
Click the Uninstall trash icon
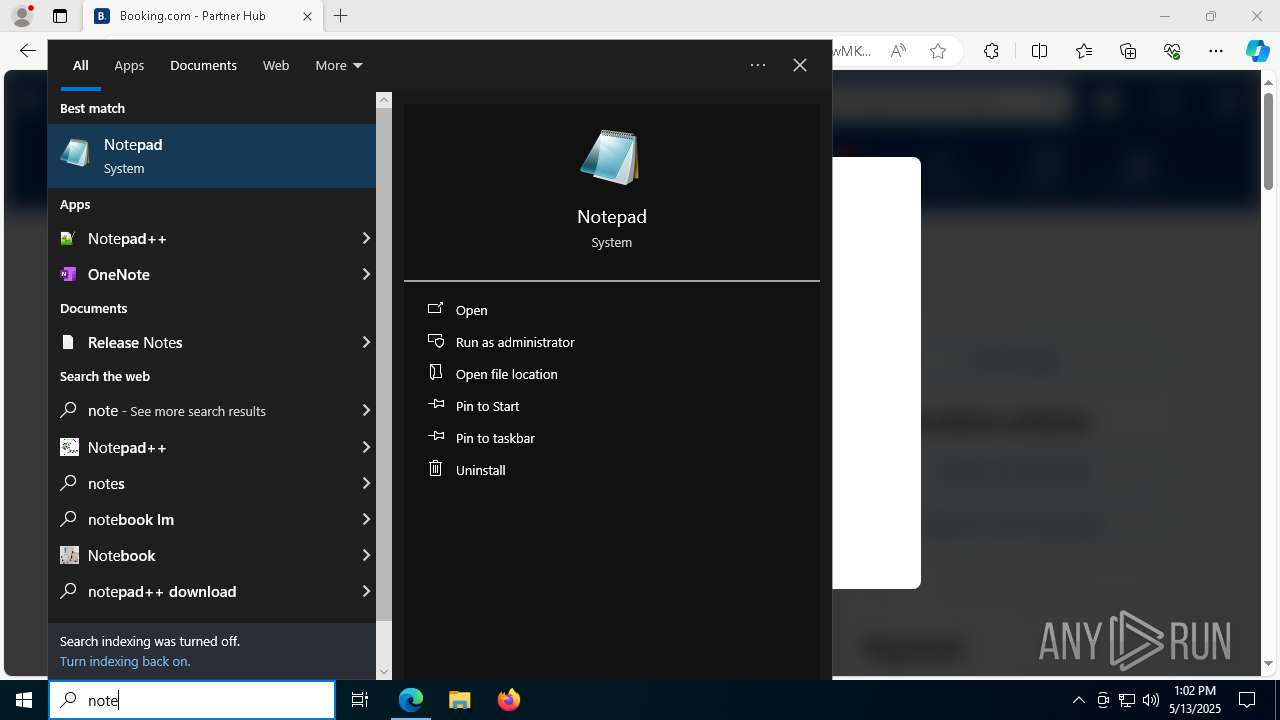point(435,468)
